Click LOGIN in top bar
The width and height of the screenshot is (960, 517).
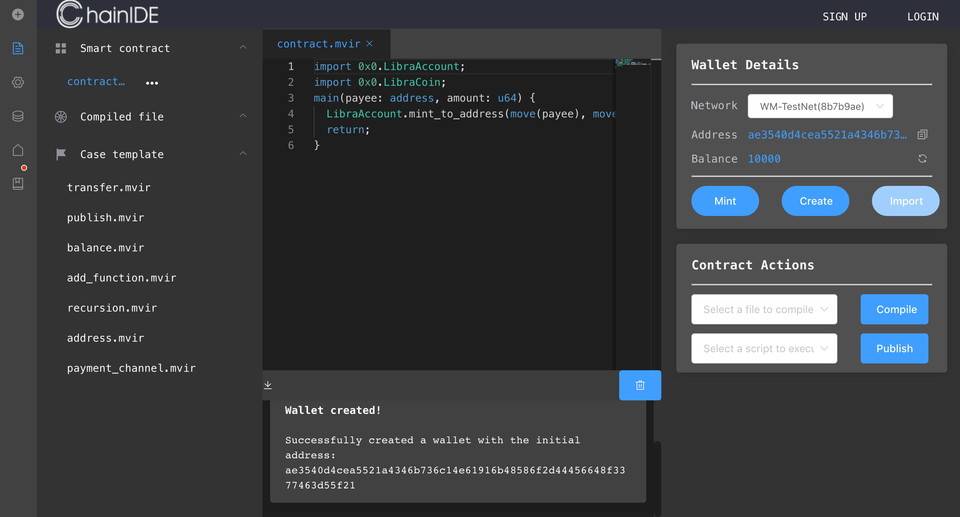pyautogui.click(x=923, y=17)
